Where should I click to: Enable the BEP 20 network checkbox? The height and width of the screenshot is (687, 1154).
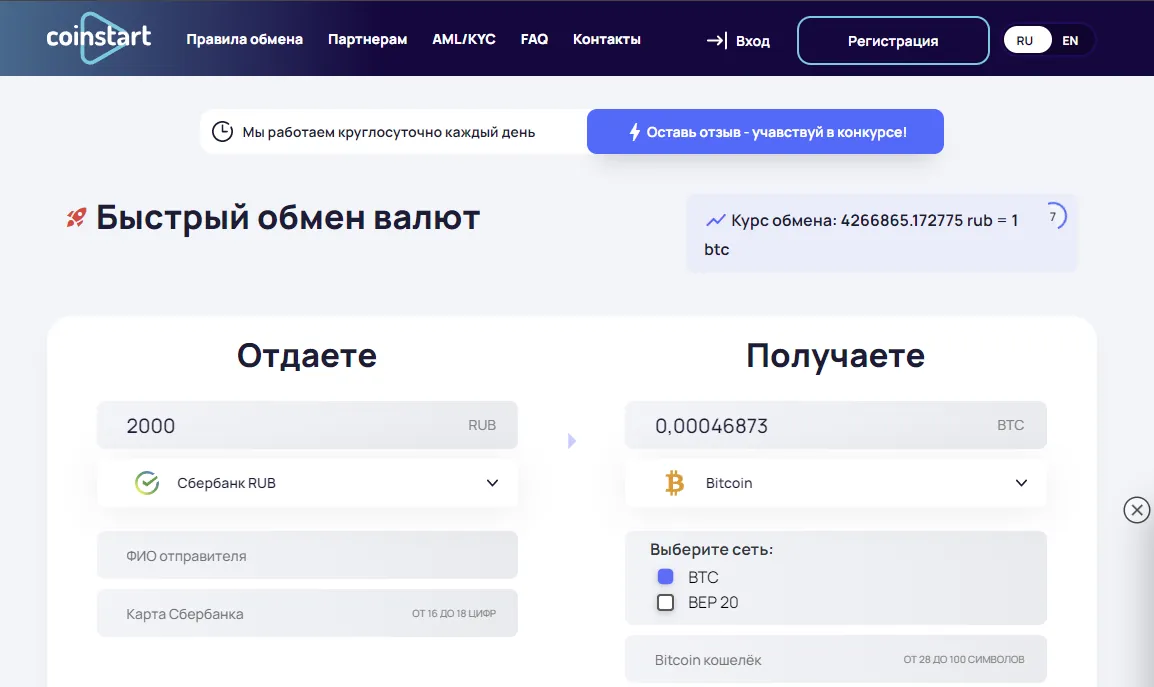click(x=666, y=603)
